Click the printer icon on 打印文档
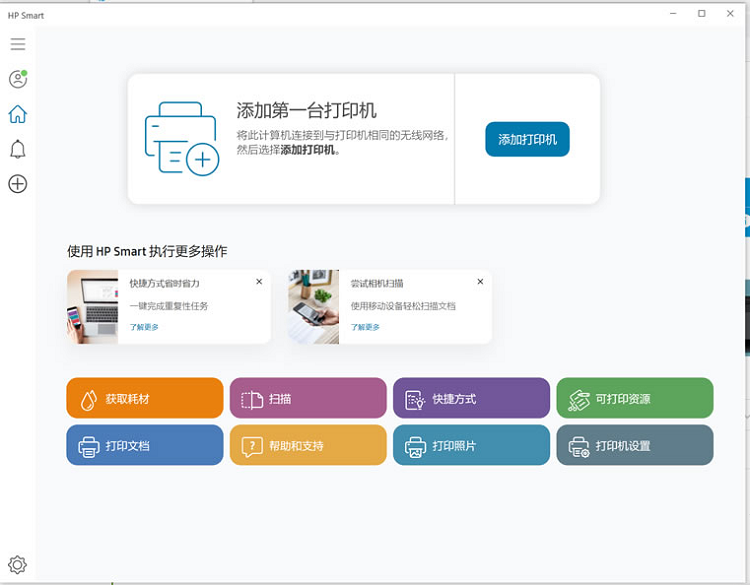The height and width of the screenshot is (585, 750). pos(89,447)
